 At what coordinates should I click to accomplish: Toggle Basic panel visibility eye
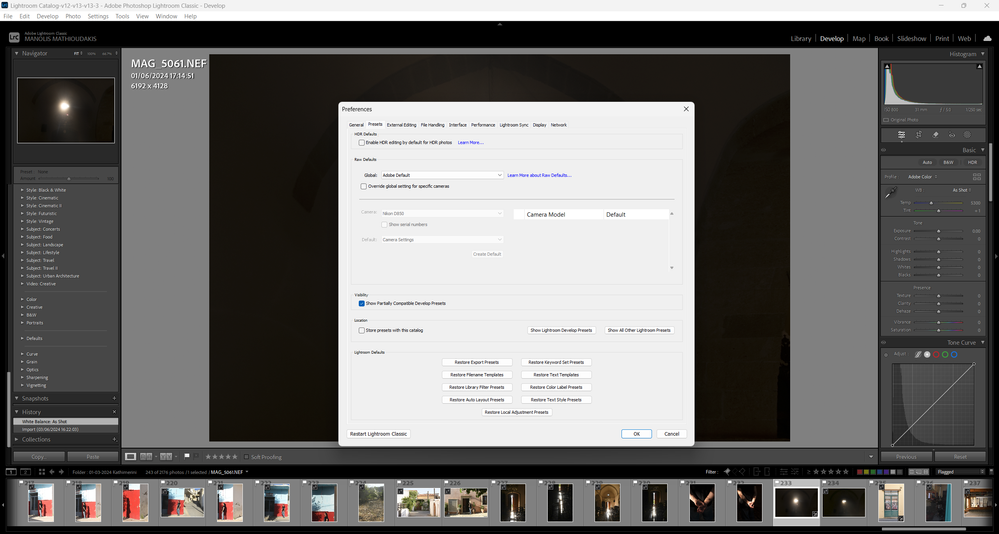[x=884, y=150]
